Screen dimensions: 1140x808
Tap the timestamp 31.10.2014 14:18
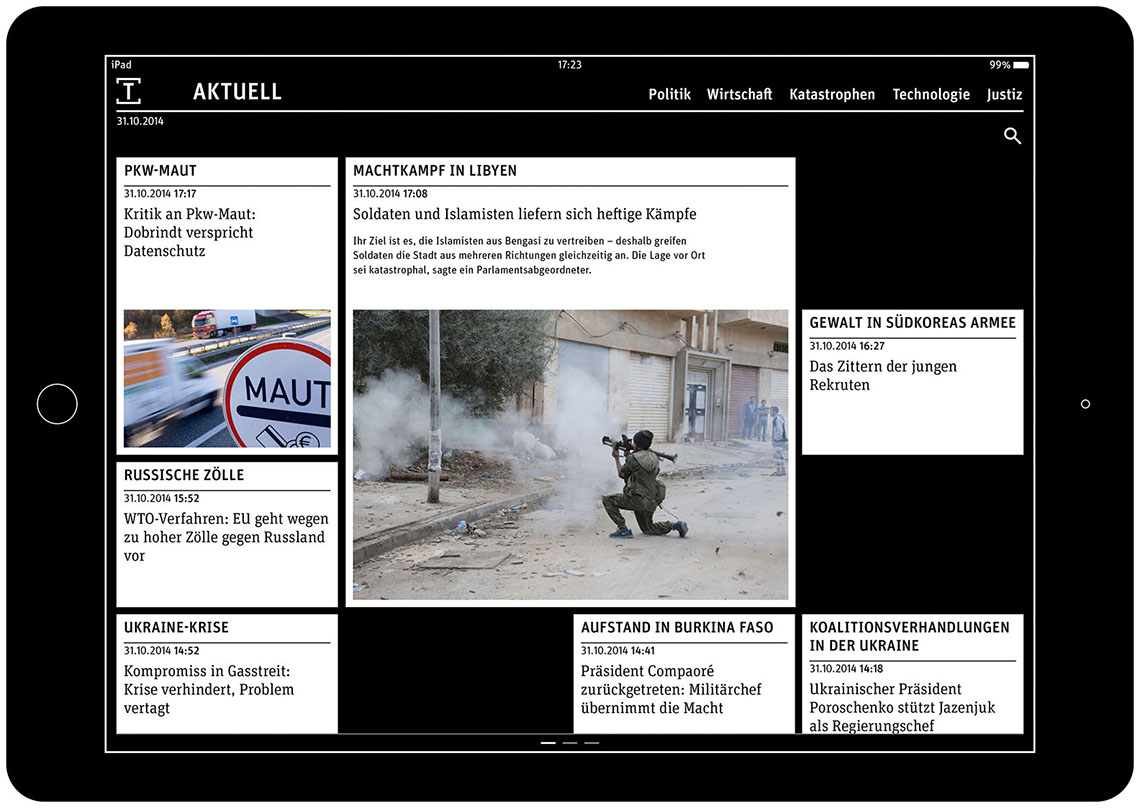pyautogui.click(x=846, y=668)
